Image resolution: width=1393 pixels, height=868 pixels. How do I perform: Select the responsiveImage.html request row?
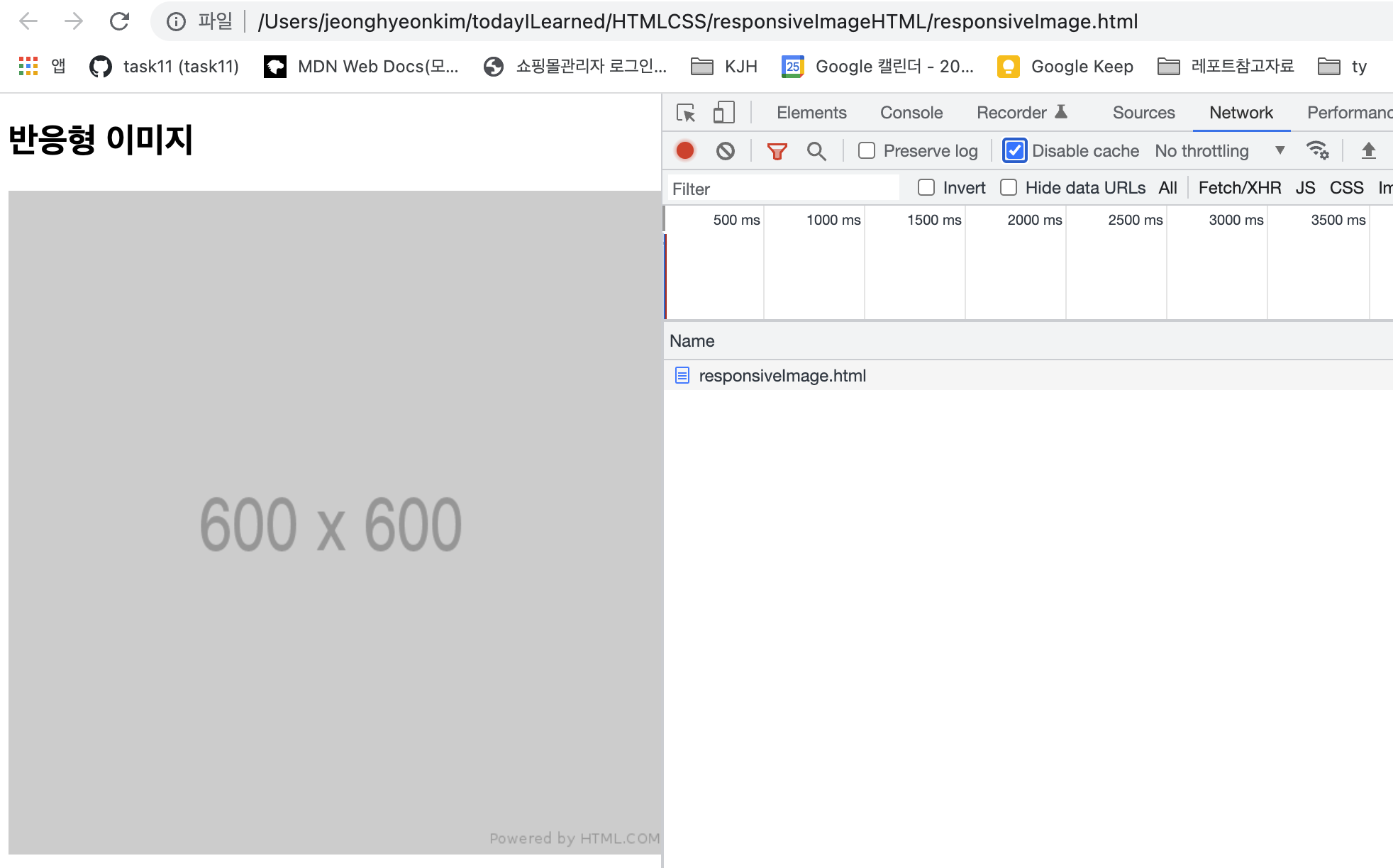point(782,376)
